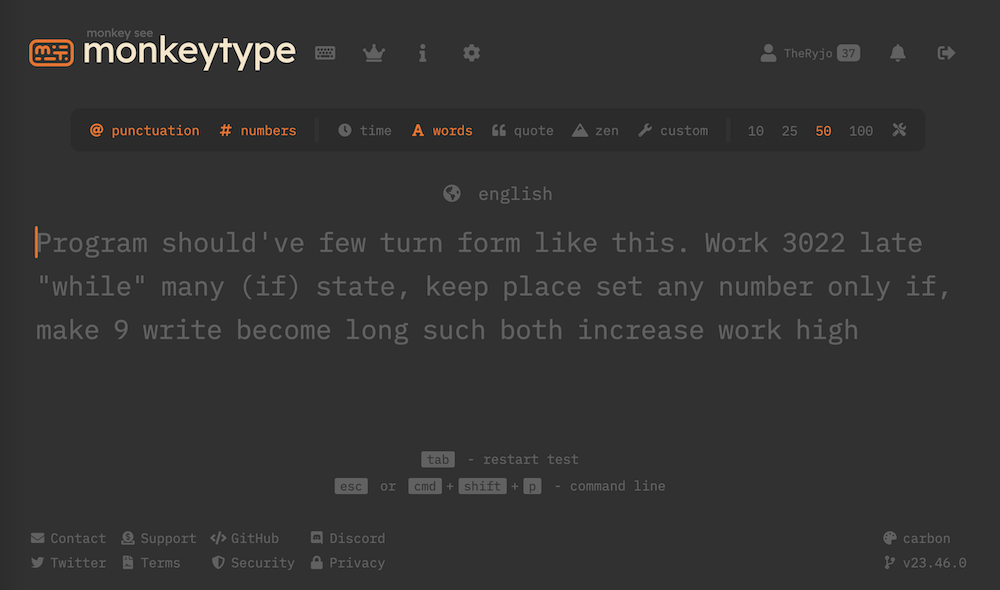Open the Discord link
Screen dimensions: 1000x590
tap(348, 538)
